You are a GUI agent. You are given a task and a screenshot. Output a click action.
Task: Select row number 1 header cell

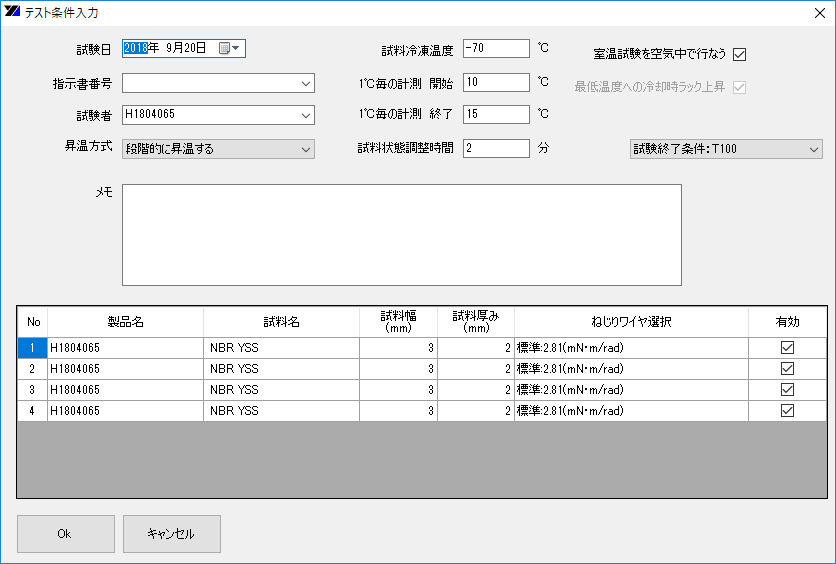click(32, 348)
